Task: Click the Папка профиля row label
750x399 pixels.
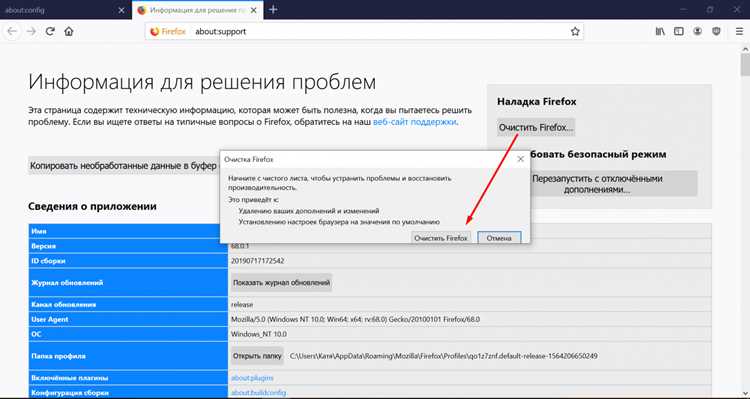Action: coord(58,356)
